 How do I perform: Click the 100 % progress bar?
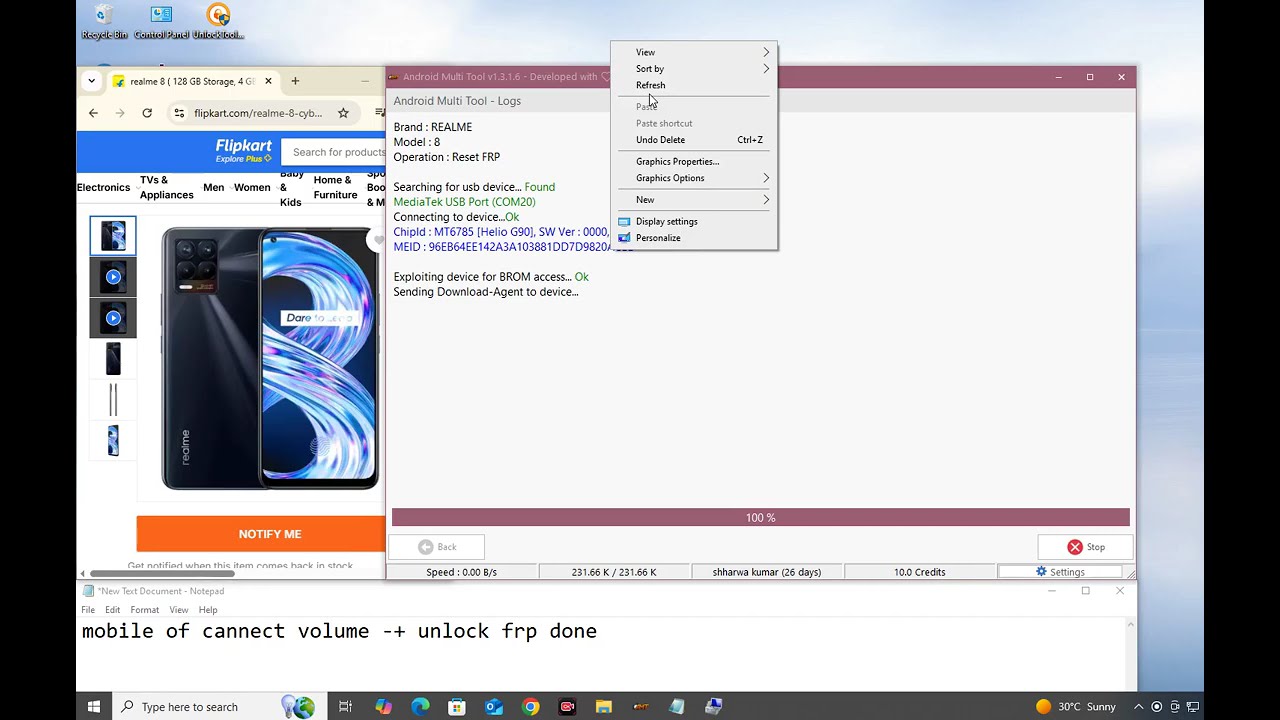point(760,518)
